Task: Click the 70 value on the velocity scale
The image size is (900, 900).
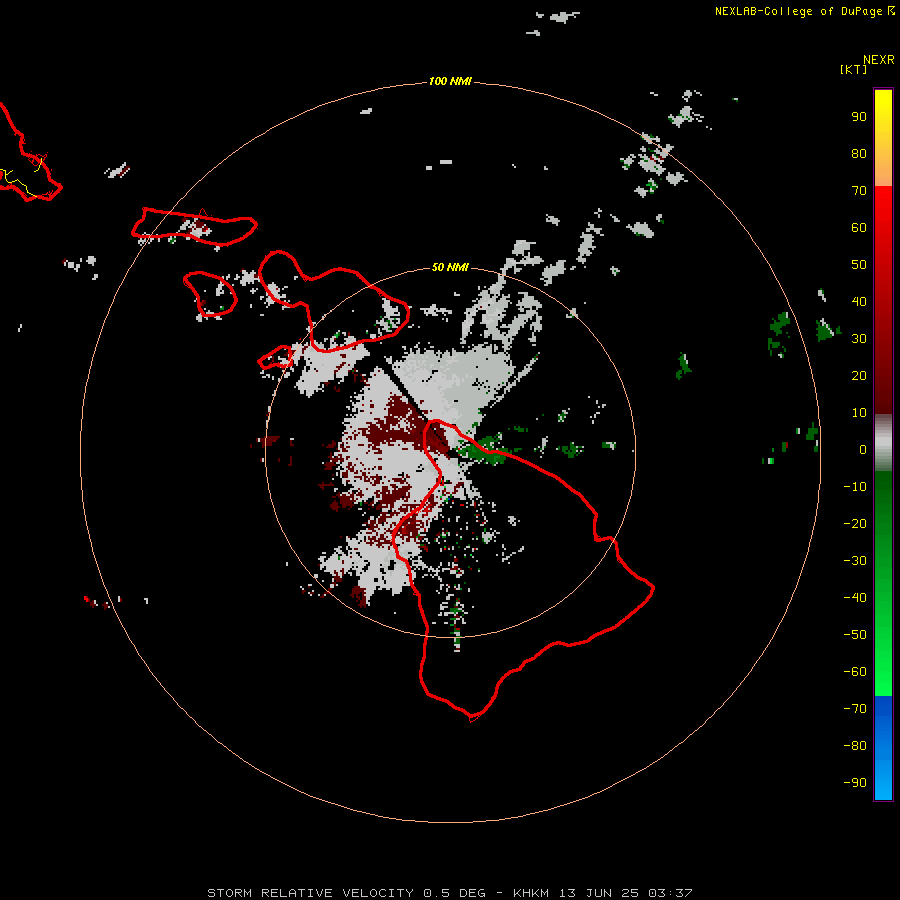Action: coord(859,191)
